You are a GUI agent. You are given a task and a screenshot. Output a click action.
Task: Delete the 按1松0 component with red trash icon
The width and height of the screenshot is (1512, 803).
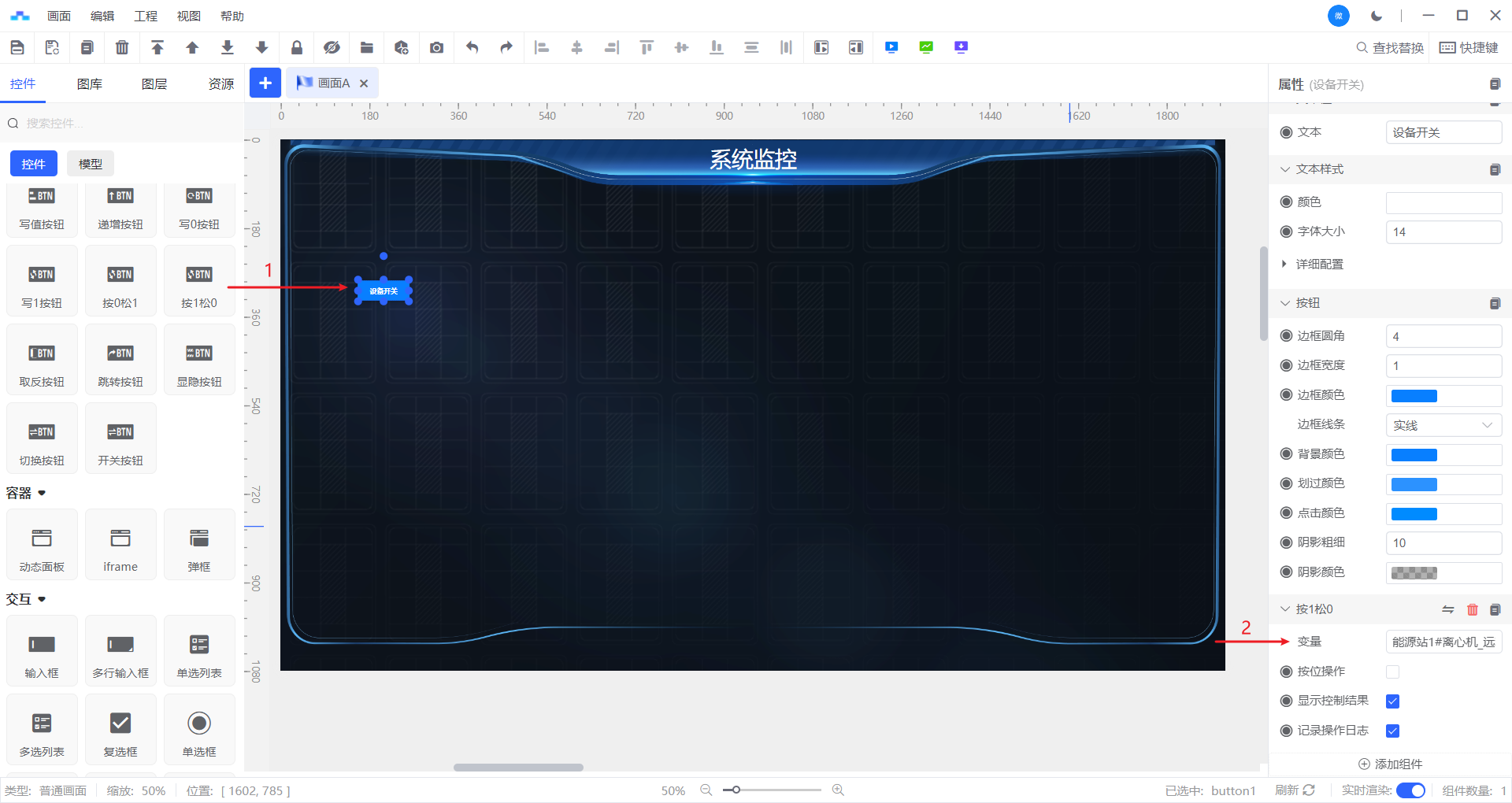(1472, 609)
